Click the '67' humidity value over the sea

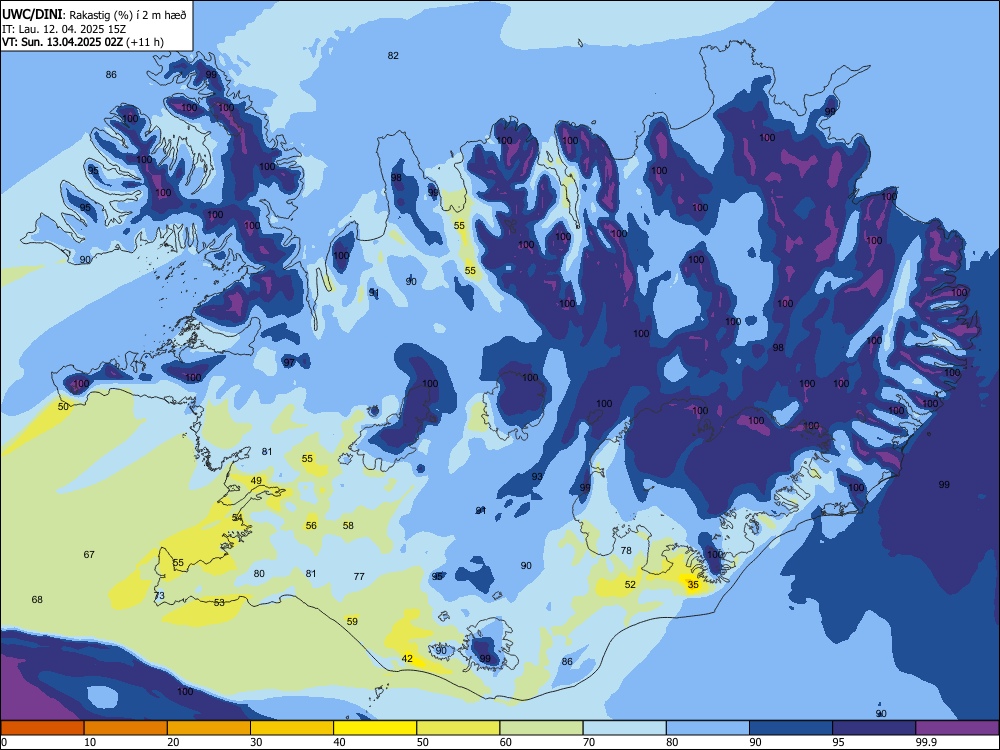pos(89,554)
